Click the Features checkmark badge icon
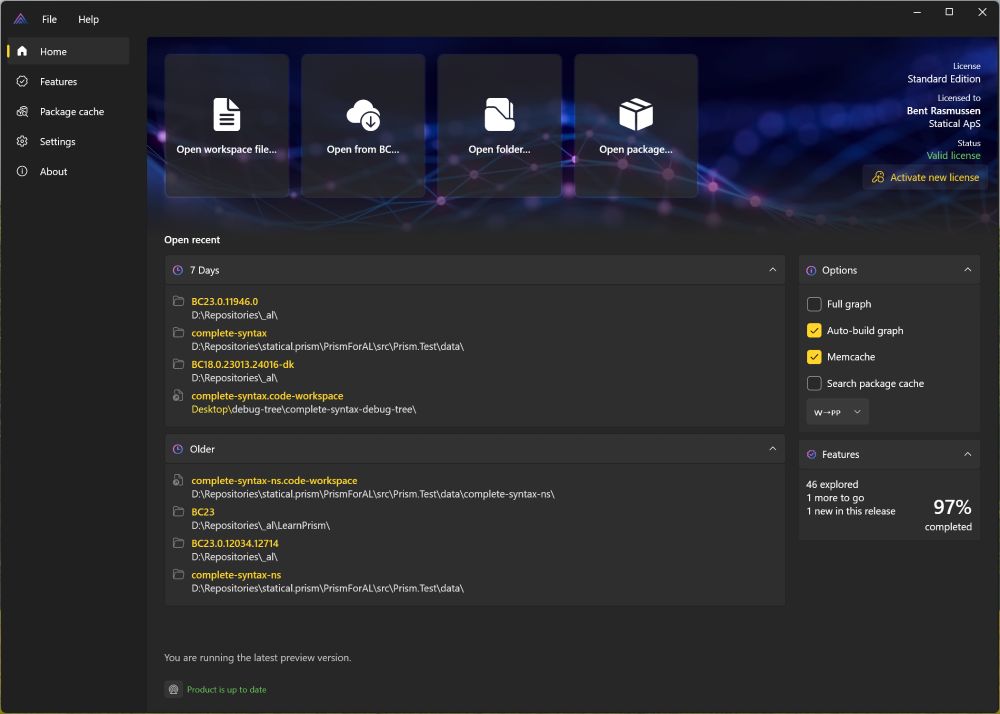 [22, 81]
